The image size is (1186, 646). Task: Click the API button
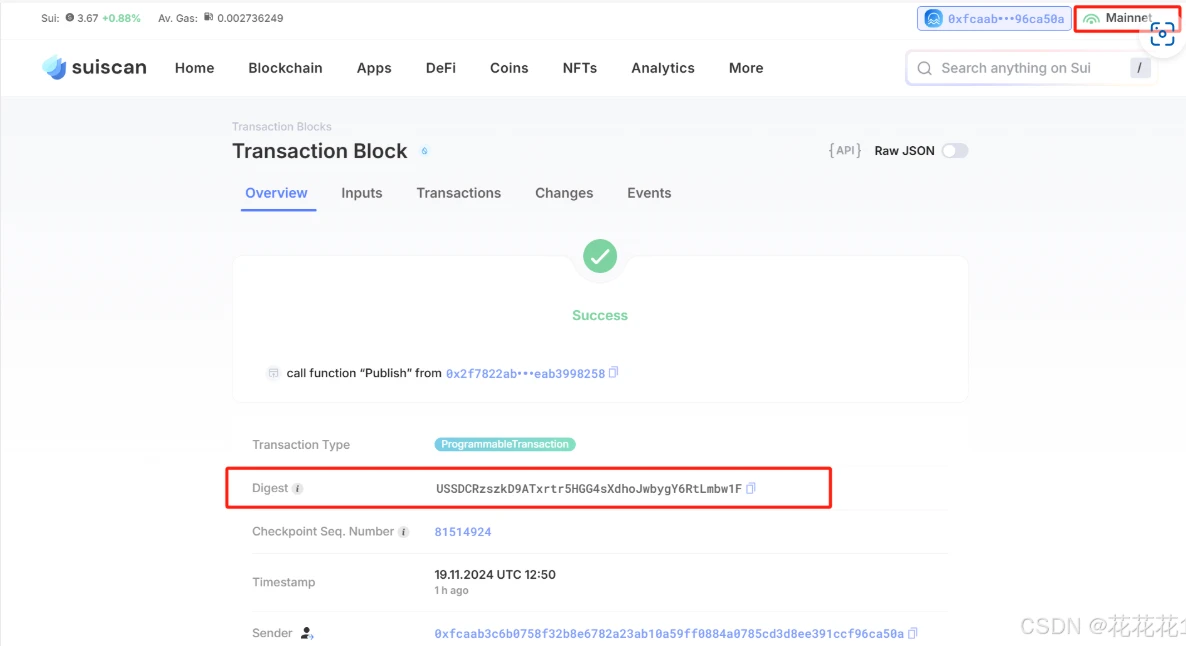click(x=845, y=151)
